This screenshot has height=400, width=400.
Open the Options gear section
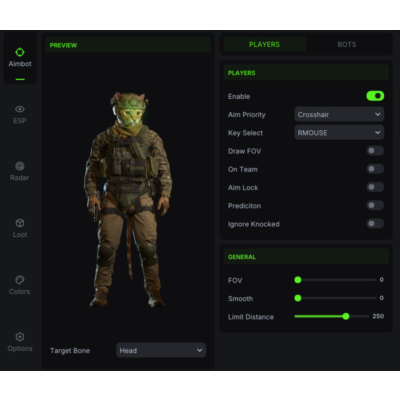pos(20,342)
